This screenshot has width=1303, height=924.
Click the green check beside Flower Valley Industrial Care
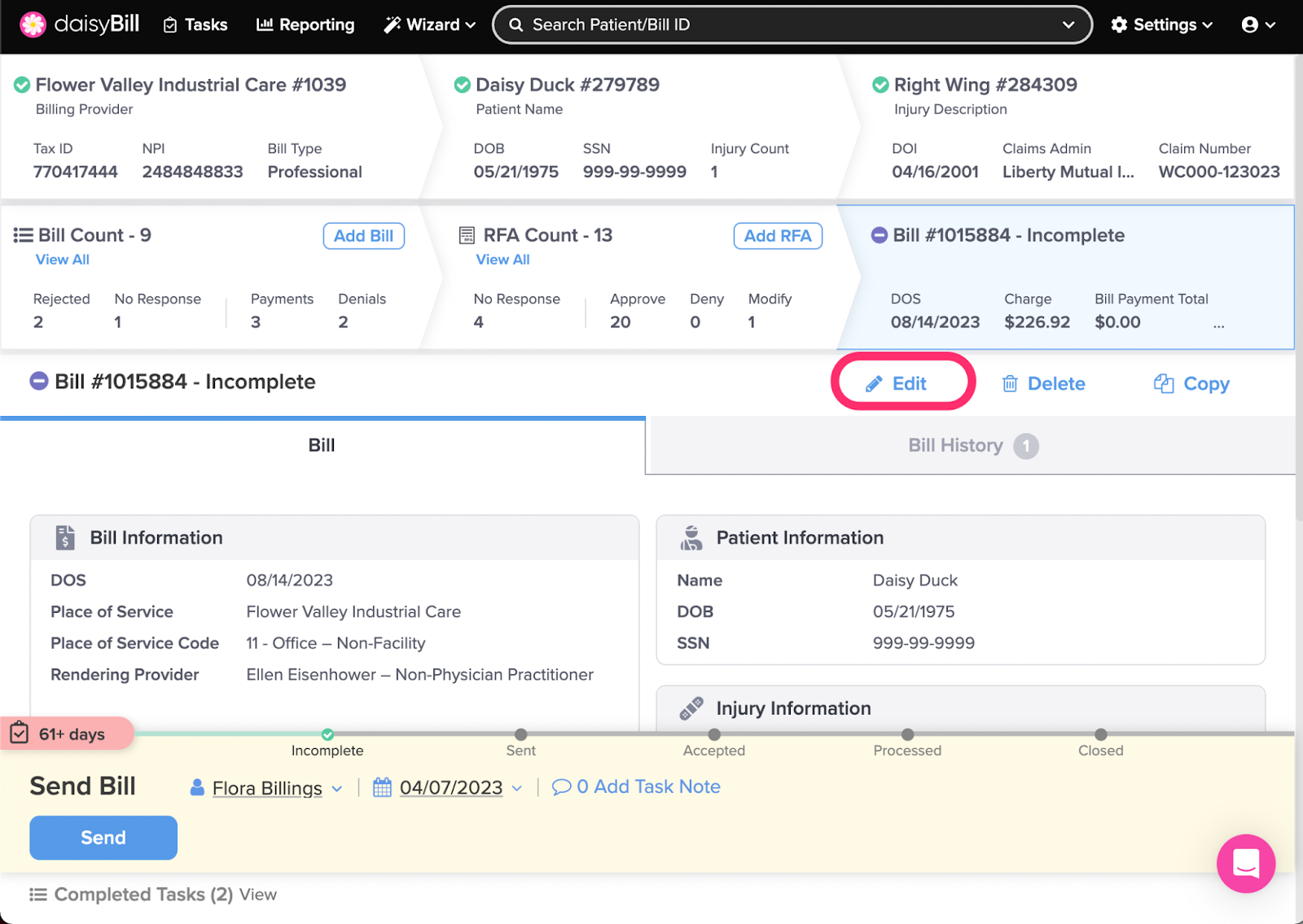coord(22,85)
